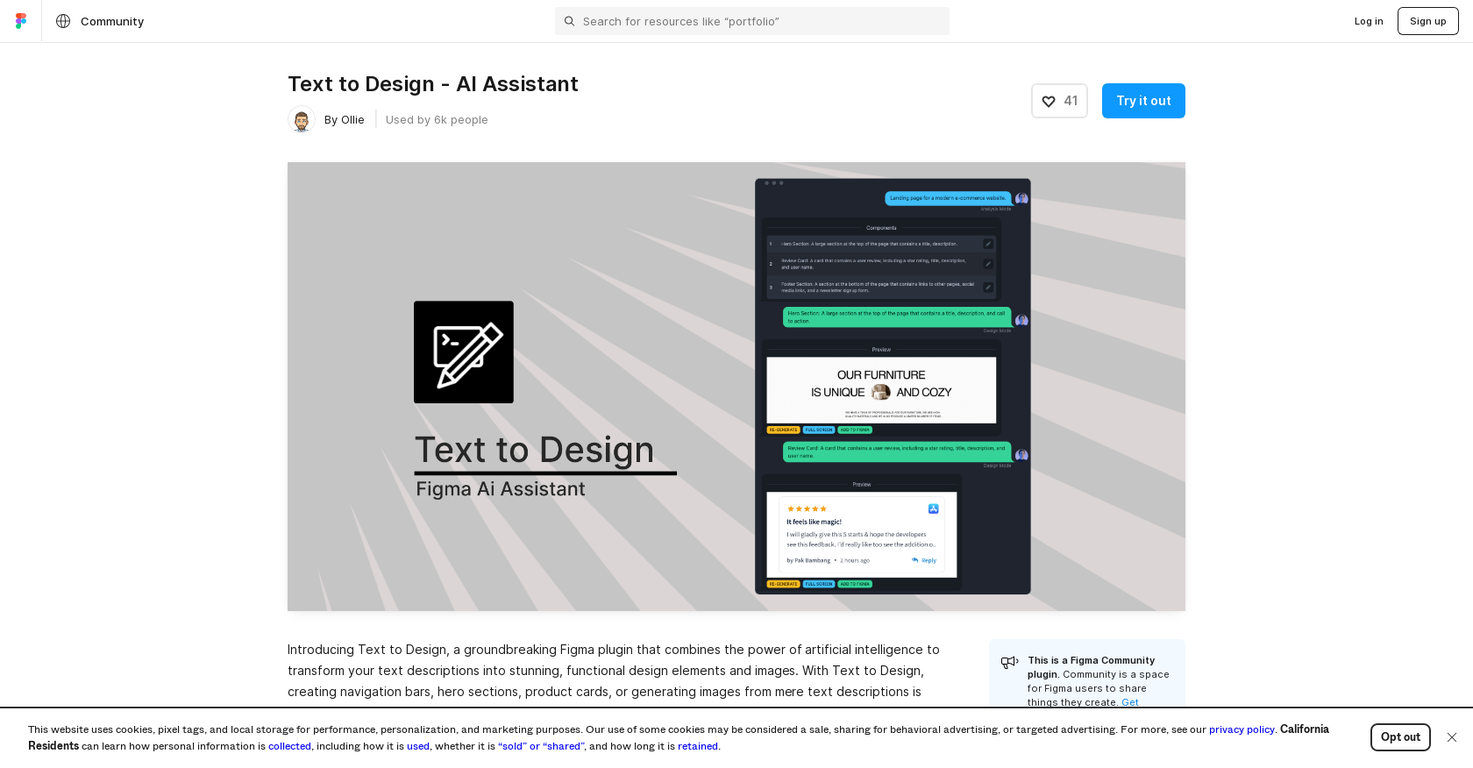The image size is (1473, 768).
Task: Open the plugin cover preview image
Action: 736,386
